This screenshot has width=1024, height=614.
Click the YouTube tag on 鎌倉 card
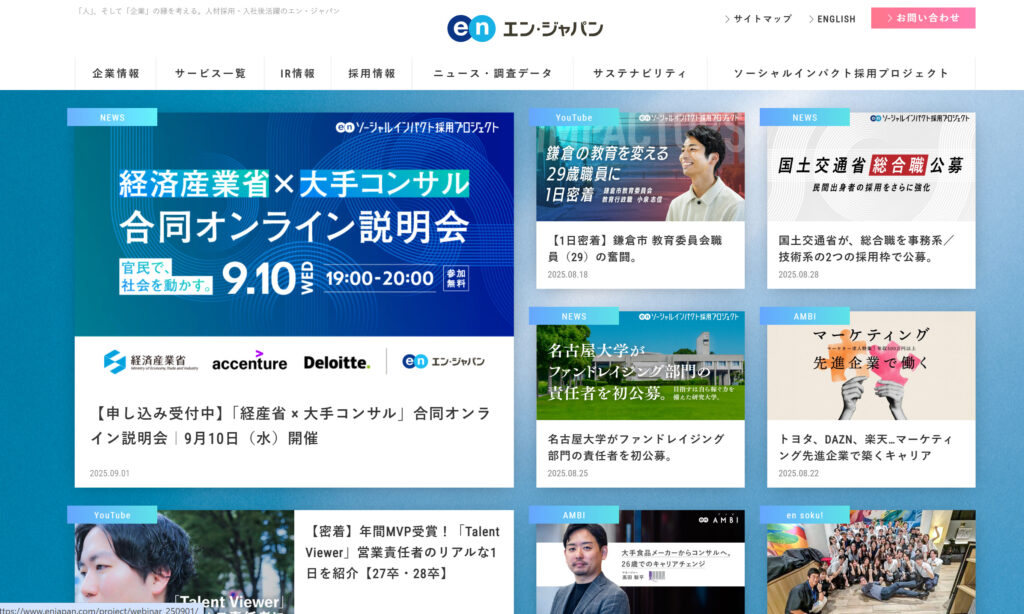pos(574,118)
